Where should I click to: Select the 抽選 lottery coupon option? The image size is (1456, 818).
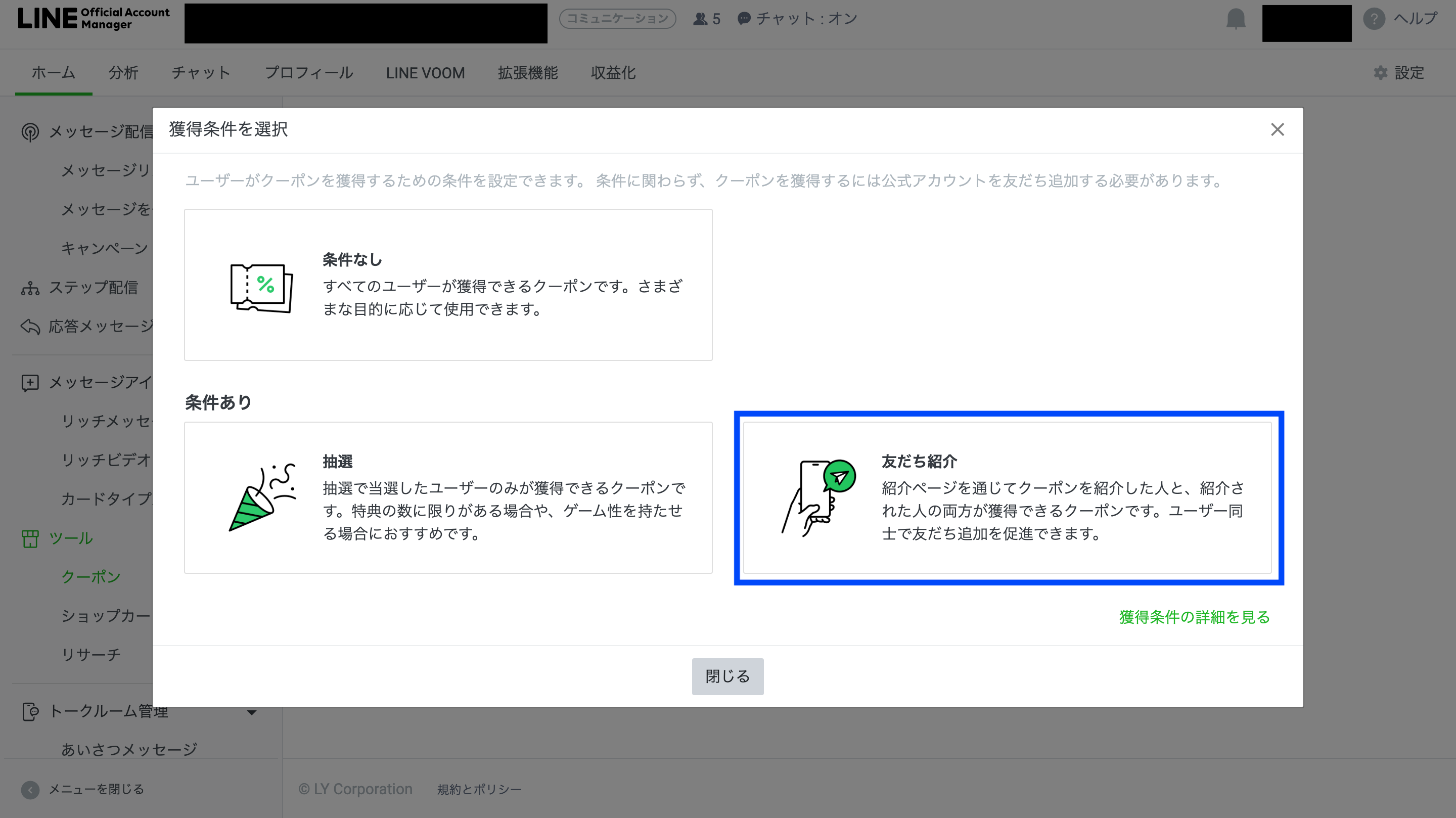[447, 497]
